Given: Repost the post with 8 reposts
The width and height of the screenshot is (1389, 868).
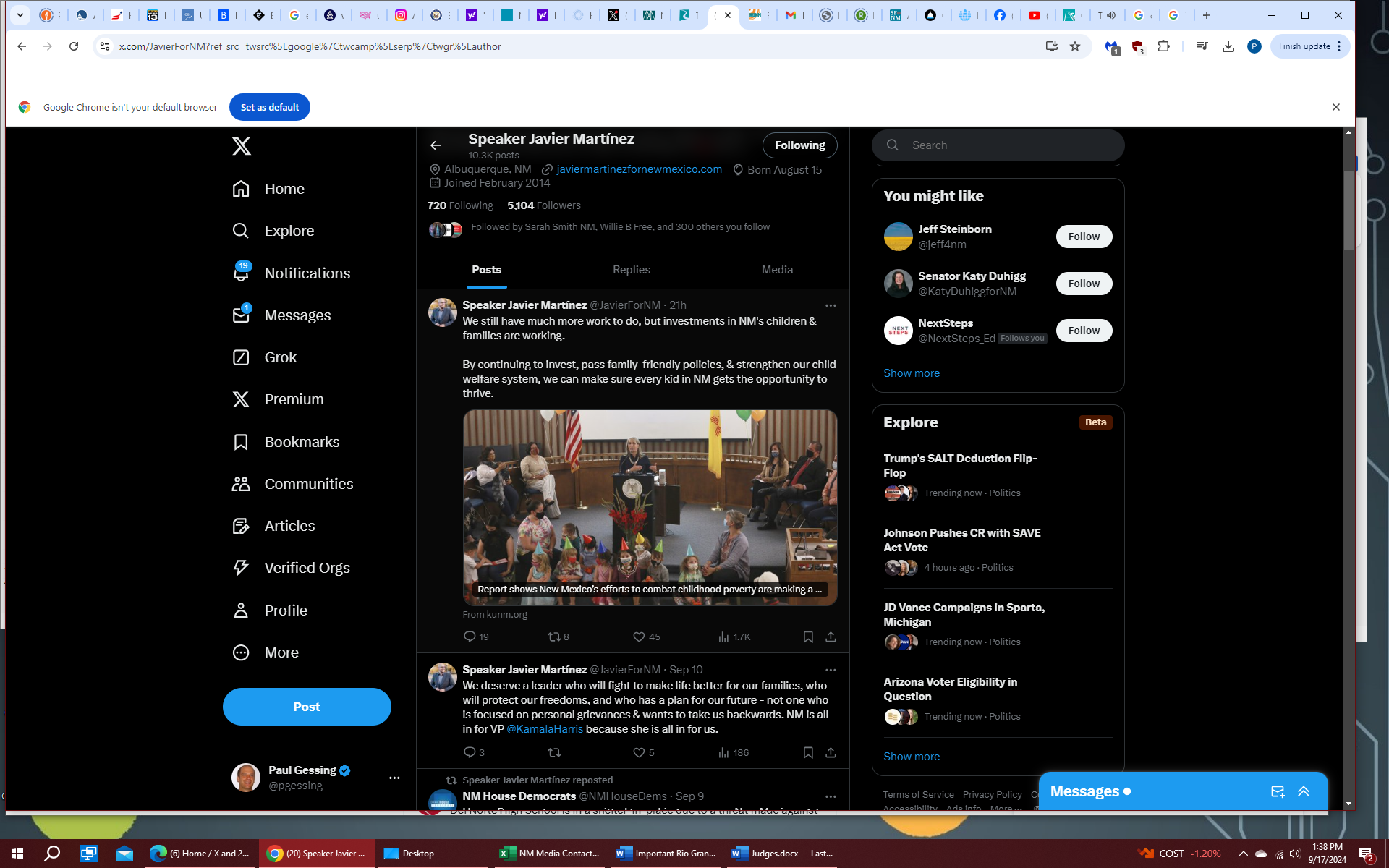Looking at the screenshot, I should point(554,637).
